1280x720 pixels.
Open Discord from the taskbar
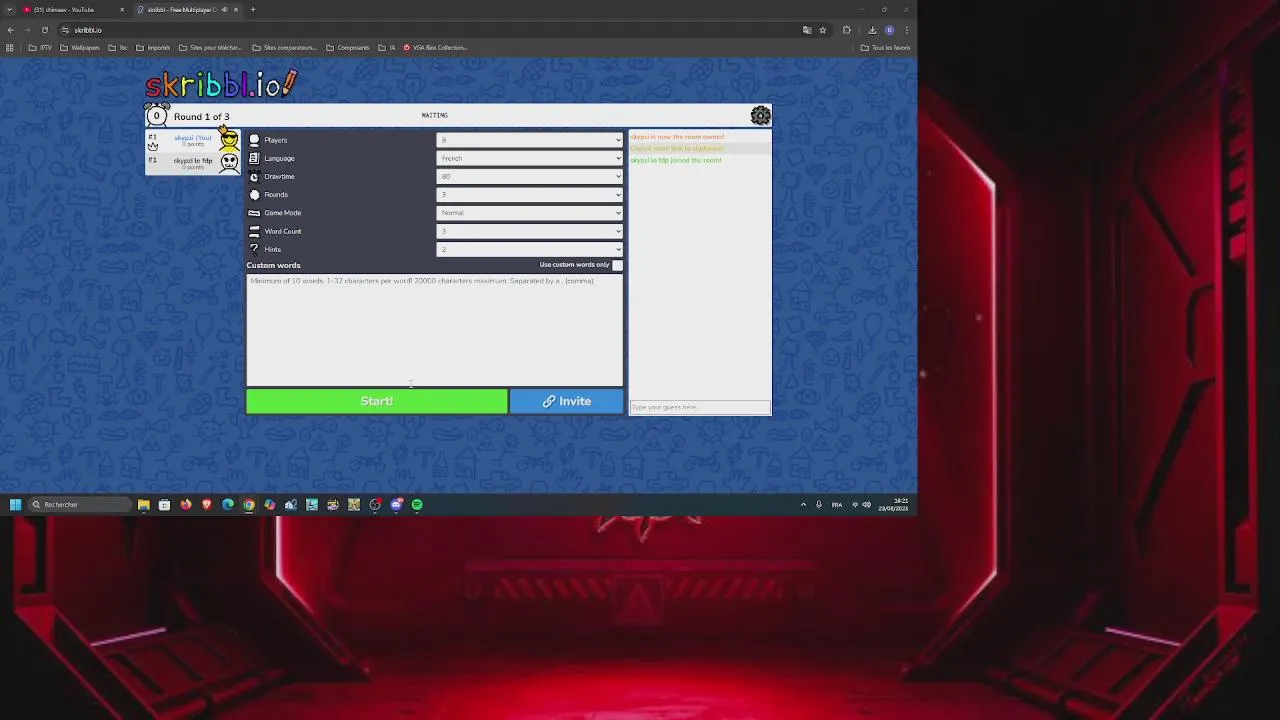[x=396, y=505]
